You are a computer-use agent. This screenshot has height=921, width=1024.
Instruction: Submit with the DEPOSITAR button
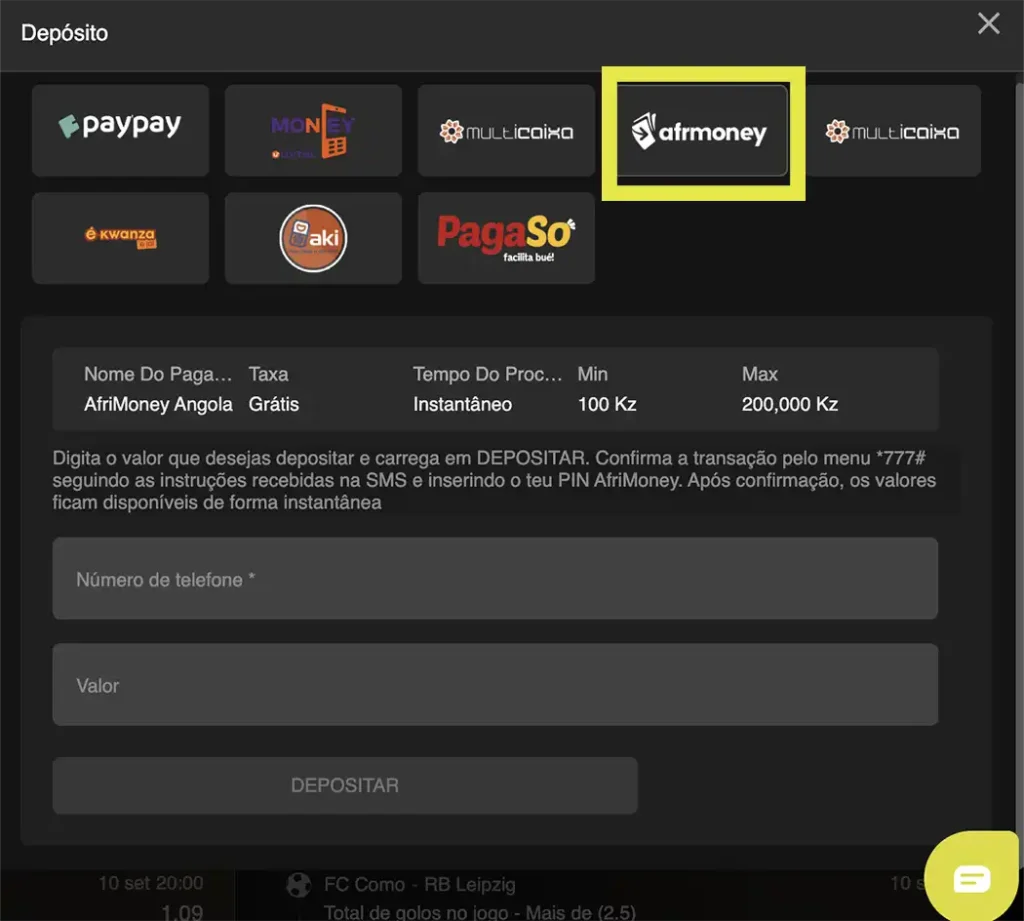tap(345, 785)
